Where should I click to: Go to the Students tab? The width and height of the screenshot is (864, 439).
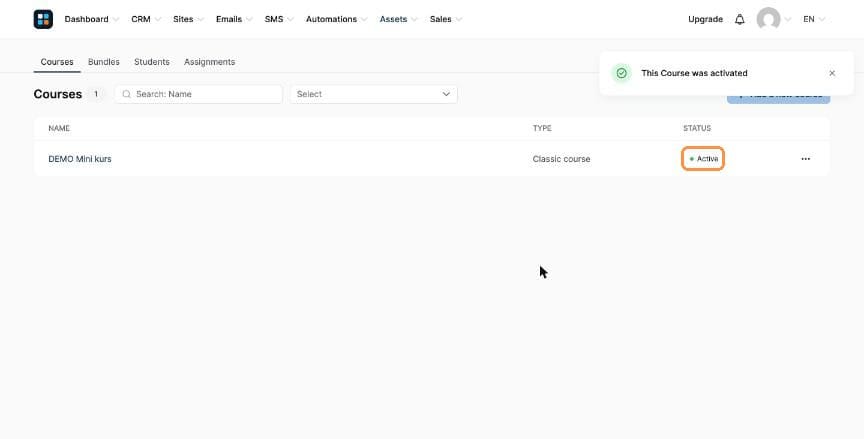pos(152,62)
